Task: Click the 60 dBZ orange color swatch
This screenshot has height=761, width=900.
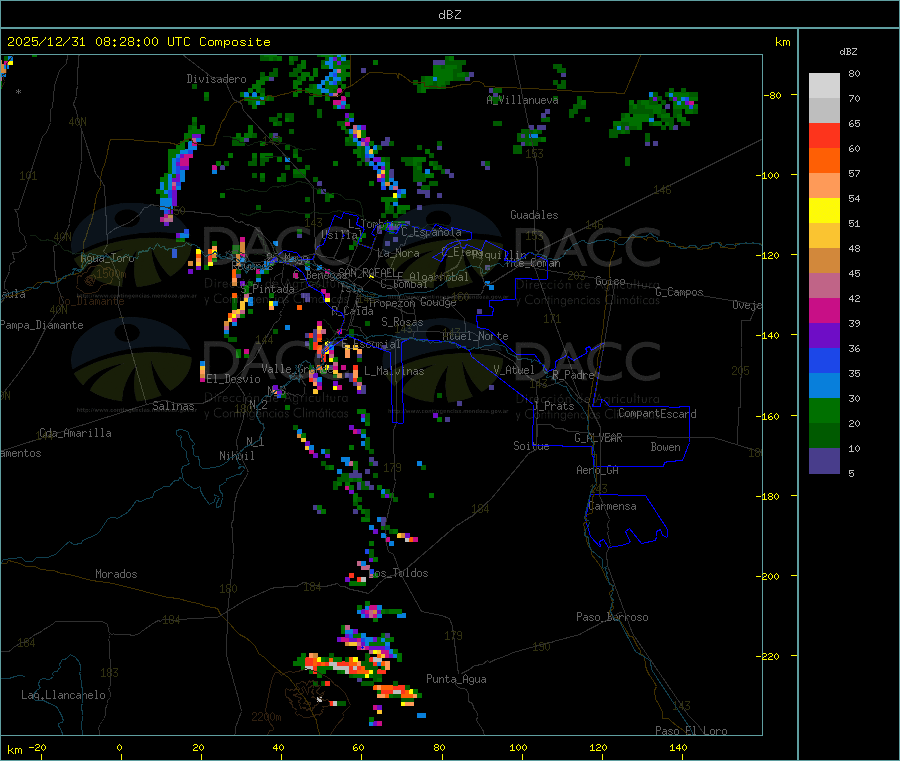Action: tap(824, 161)
